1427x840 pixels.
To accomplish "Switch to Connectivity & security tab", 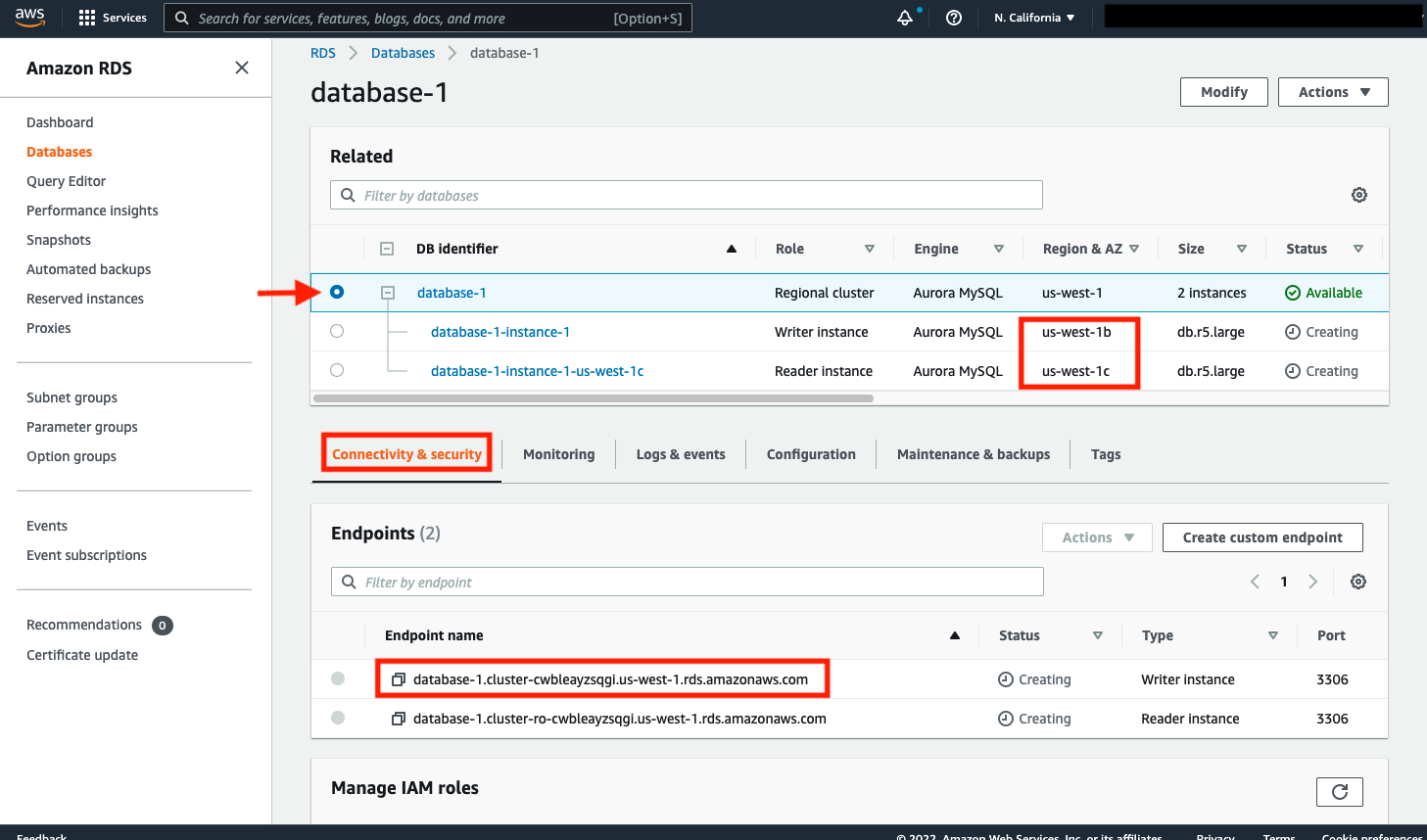I will pos(406,454).
